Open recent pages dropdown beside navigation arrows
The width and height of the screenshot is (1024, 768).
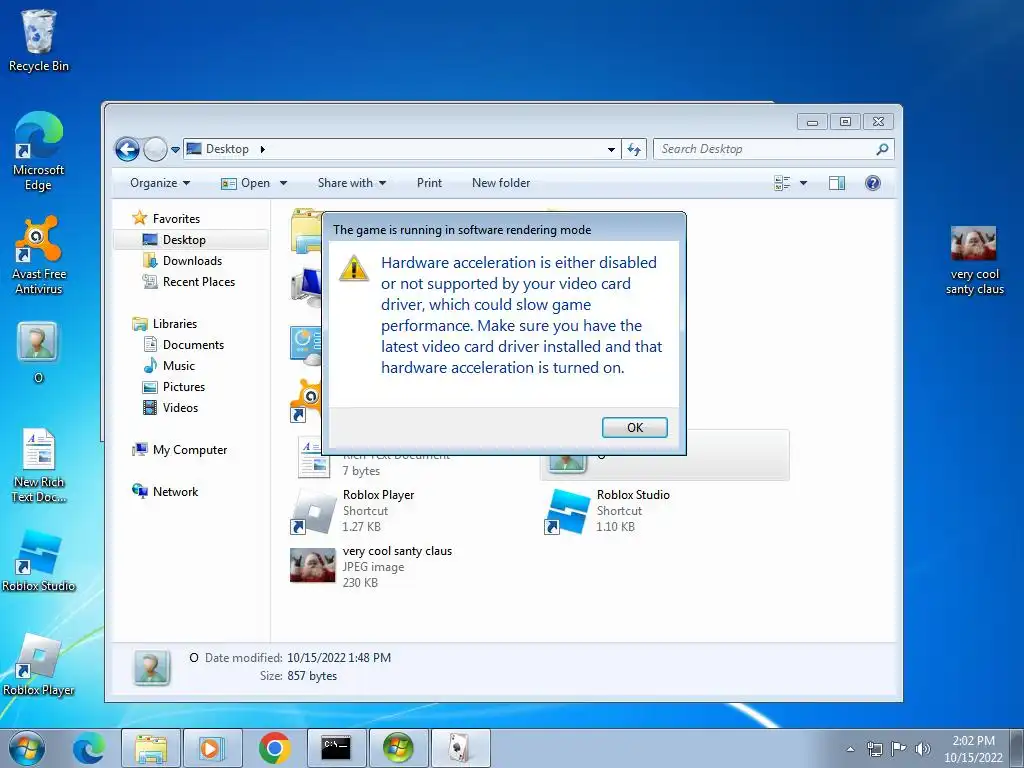tap(175, 150)
